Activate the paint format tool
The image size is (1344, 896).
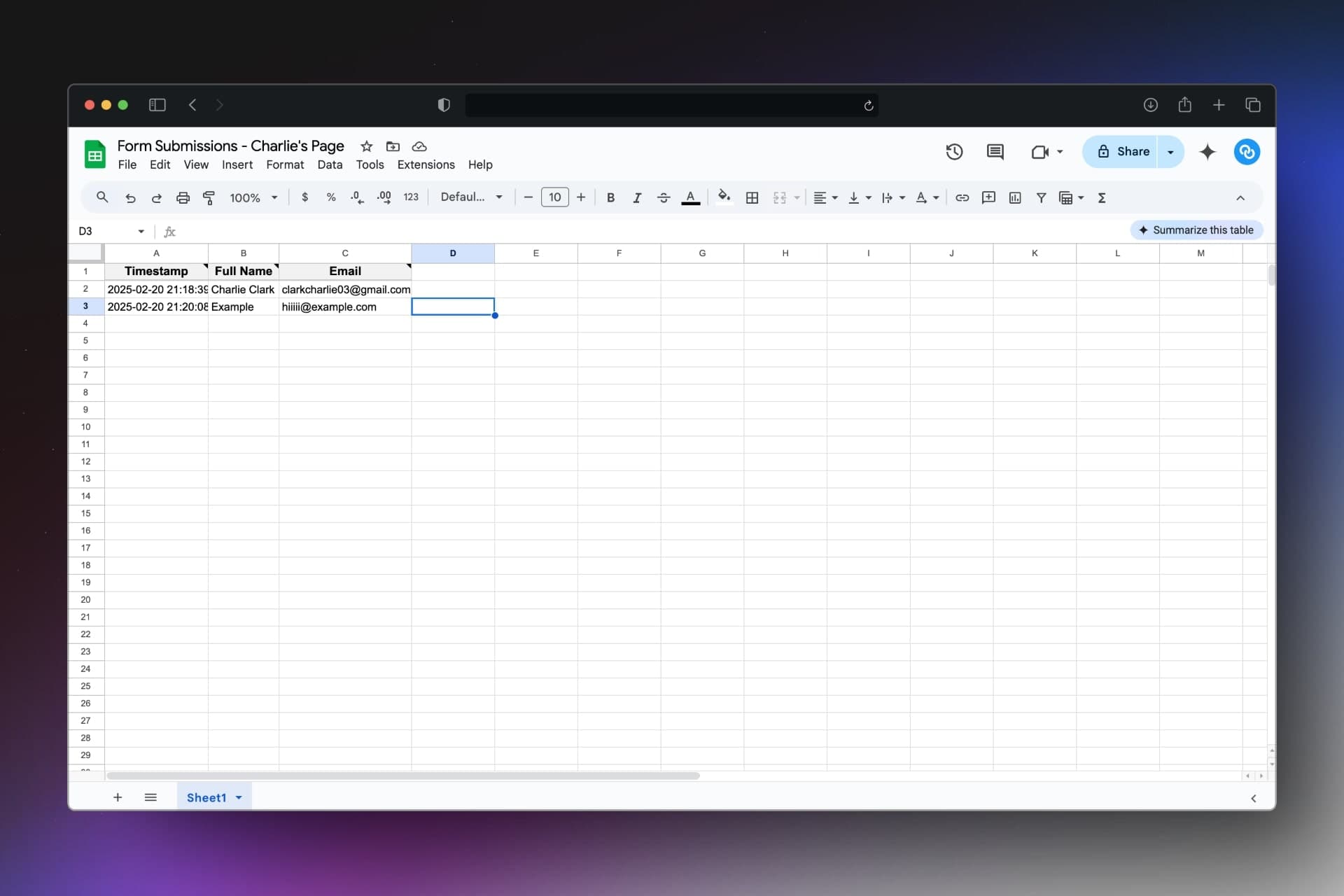pyautogui.click(x=209, y=198)
